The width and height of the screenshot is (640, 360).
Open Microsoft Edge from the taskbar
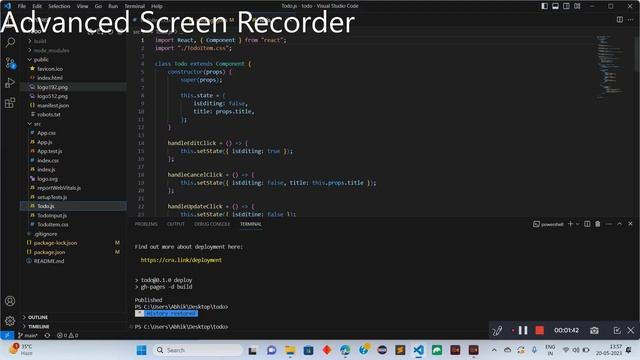[345, 350]
